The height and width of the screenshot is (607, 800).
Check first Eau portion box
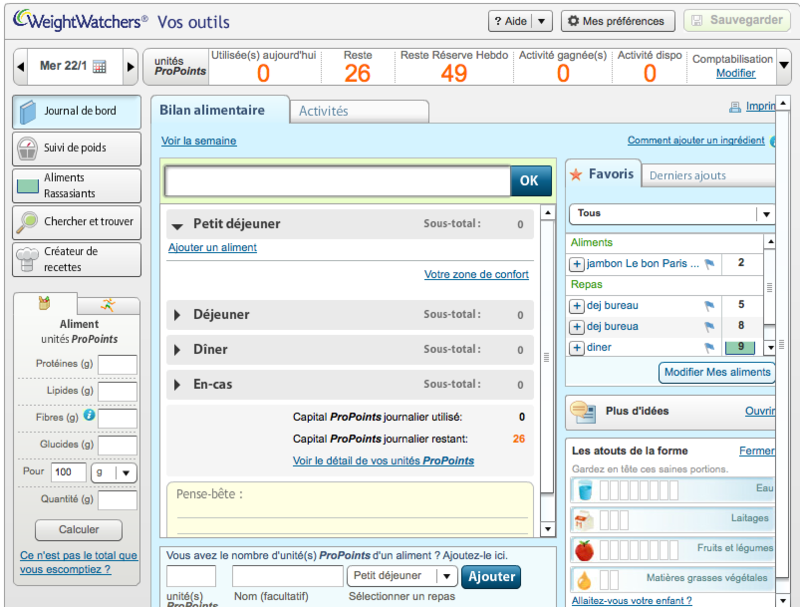pos(605,491)
